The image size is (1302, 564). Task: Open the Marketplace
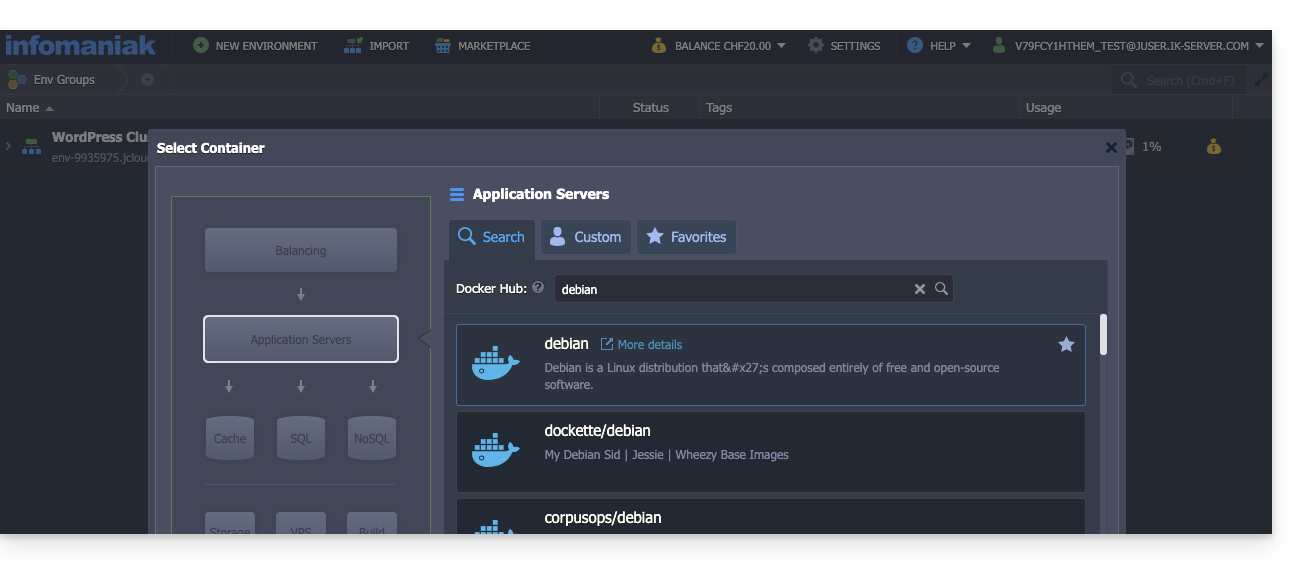click(483, 46)
